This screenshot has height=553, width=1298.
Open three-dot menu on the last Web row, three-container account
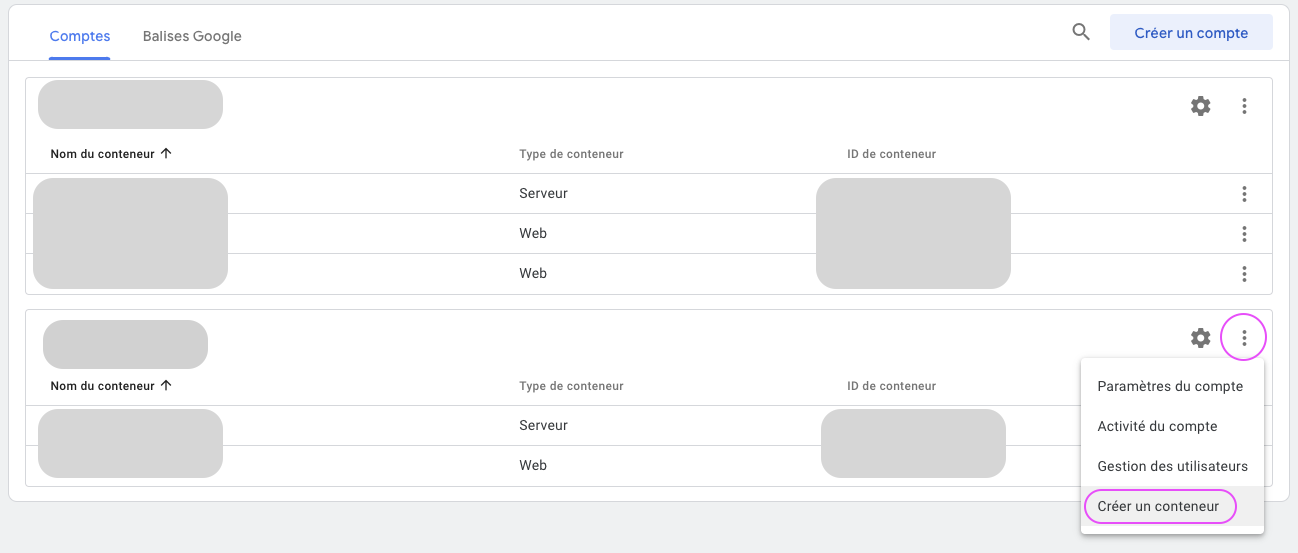(1244, 274)
